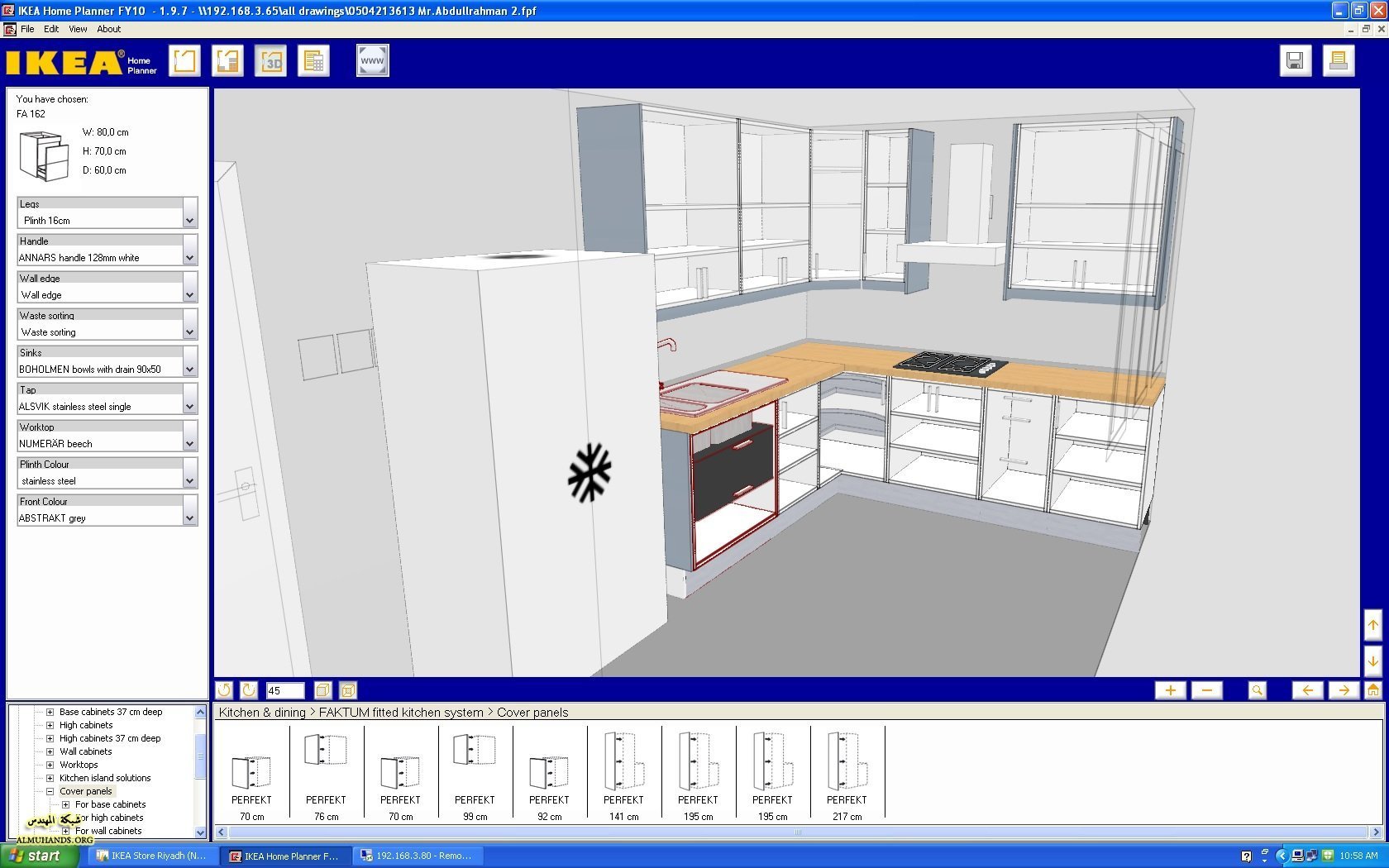The width and height of the screenshot is (1389, 868).
Task: Open the View menu
Action: [x=78, y=29]
